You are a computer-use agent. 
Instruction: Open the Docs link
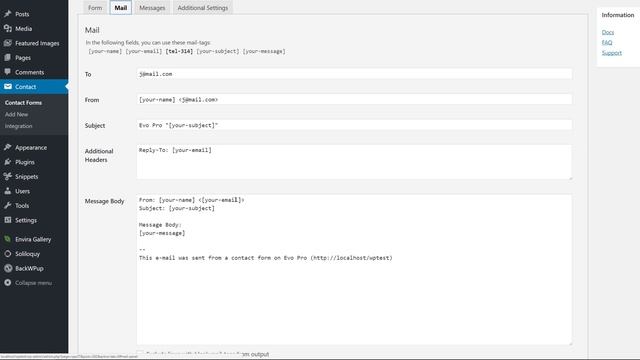click(608, 32)
